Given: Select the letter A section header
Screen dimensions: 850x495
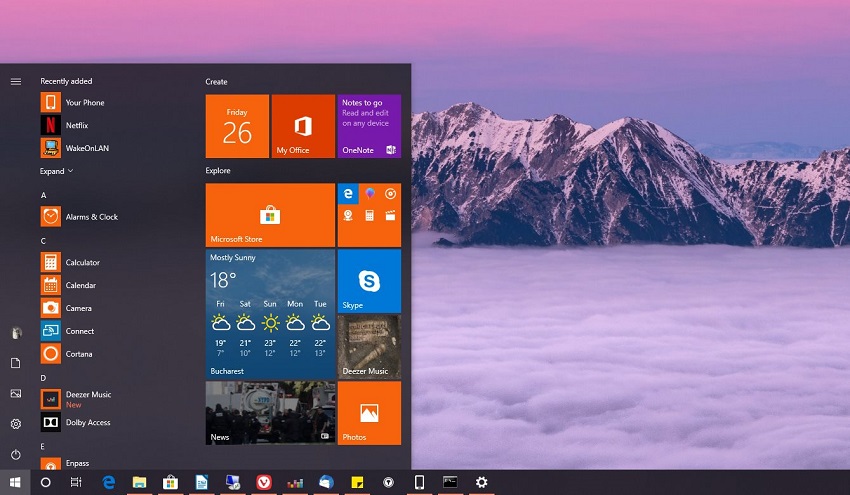Looking at the screenshot, I should coord(43,195).
